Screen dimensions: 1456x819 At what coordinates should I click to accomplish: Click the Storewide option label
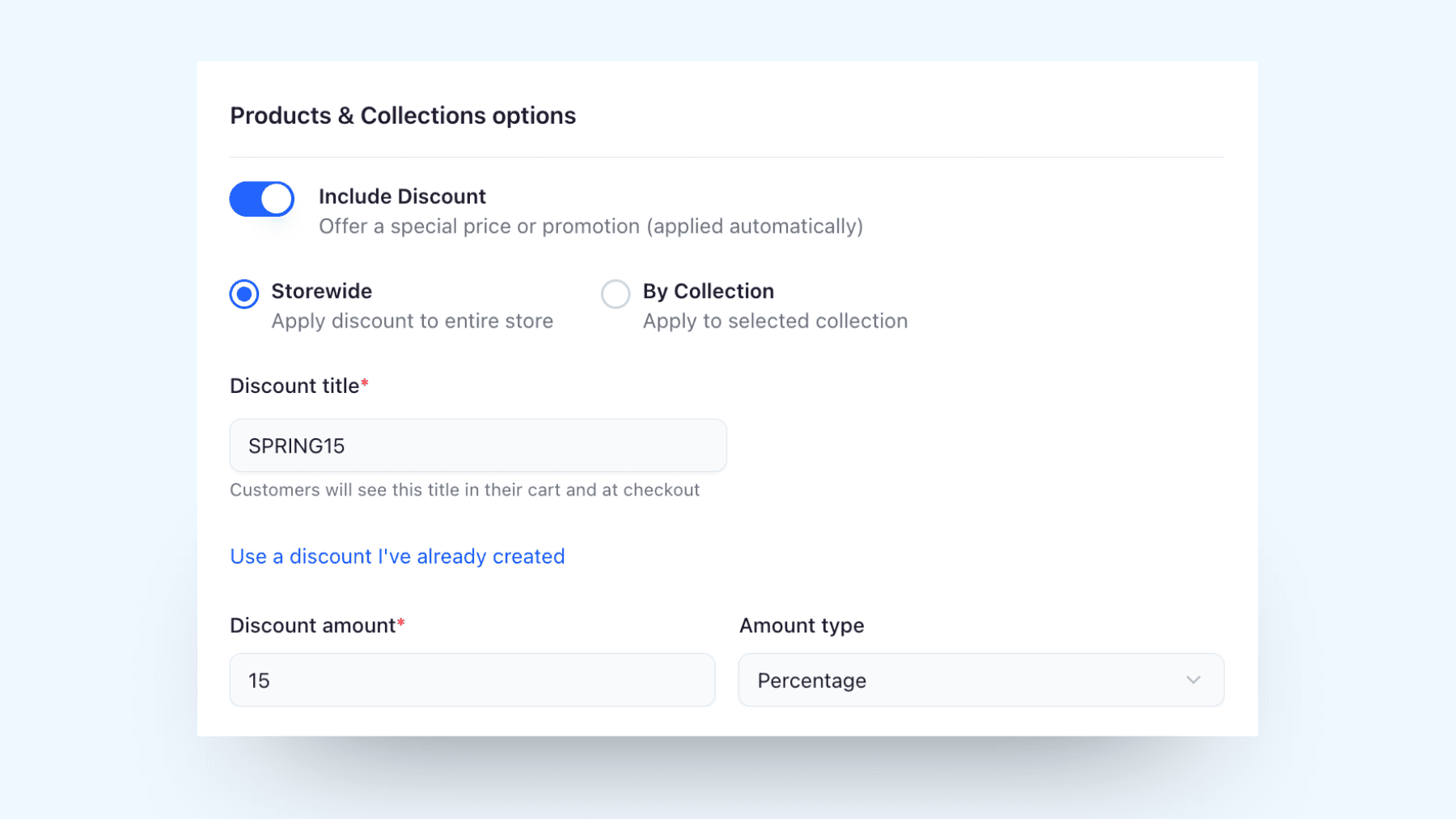(x=321, y=291)
